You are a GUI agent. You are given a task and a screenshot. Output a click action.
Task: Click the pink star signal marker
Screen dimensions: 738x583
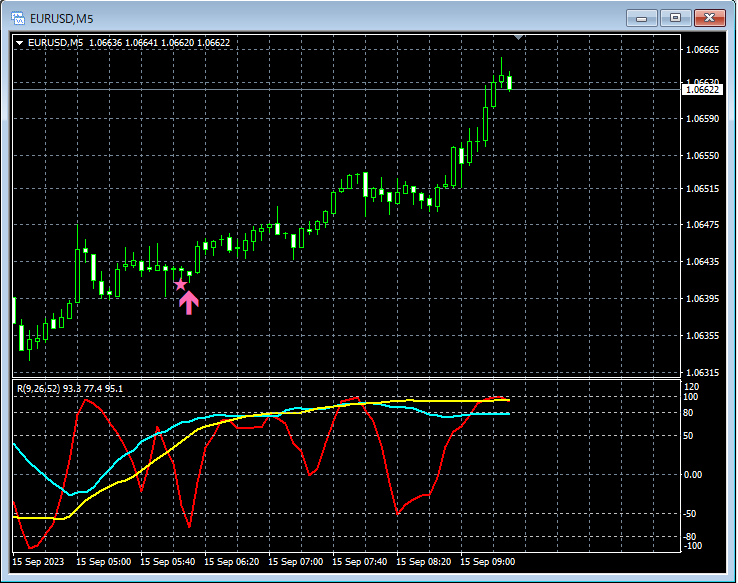[180, 285]
